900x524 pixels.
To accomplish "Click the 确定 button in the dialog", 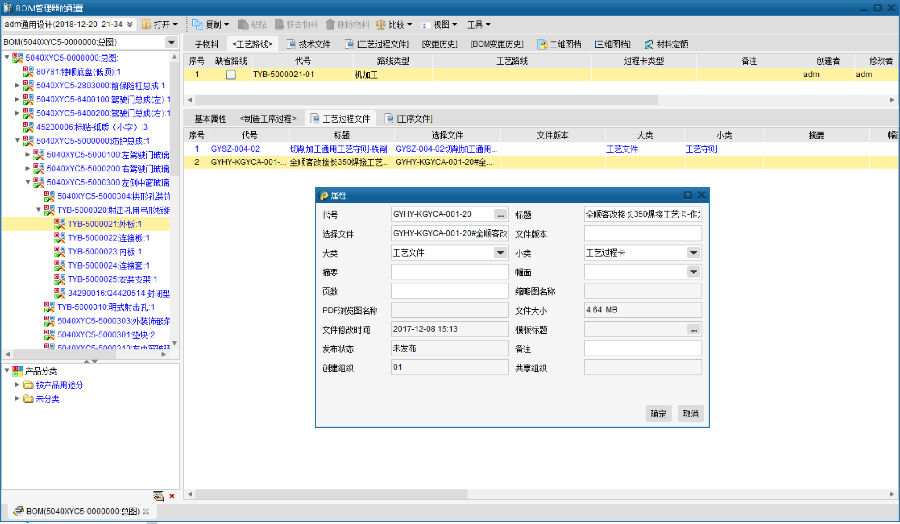I will 658,413.
